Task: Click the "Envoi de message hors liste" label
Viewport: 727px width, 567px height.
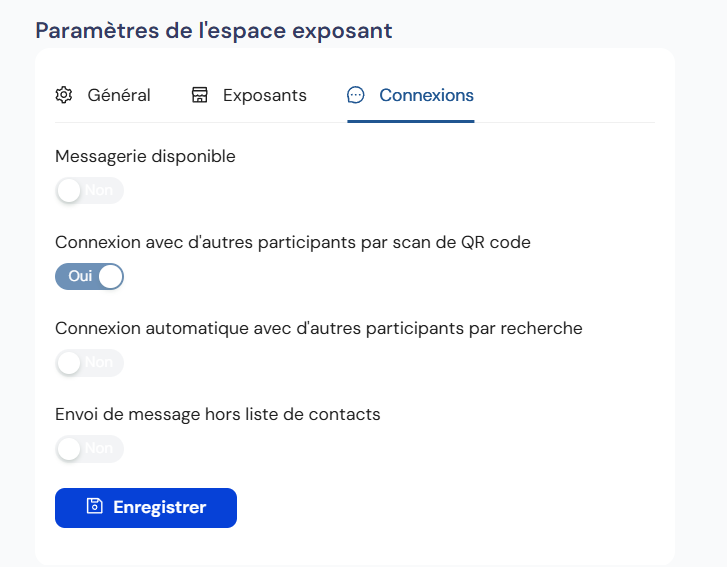Action: point(218,414)
